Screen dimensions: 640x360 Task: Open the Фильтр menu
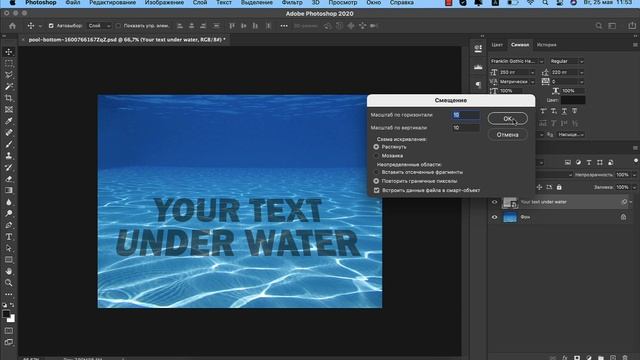pyautogui.click(x=292, y=3)
